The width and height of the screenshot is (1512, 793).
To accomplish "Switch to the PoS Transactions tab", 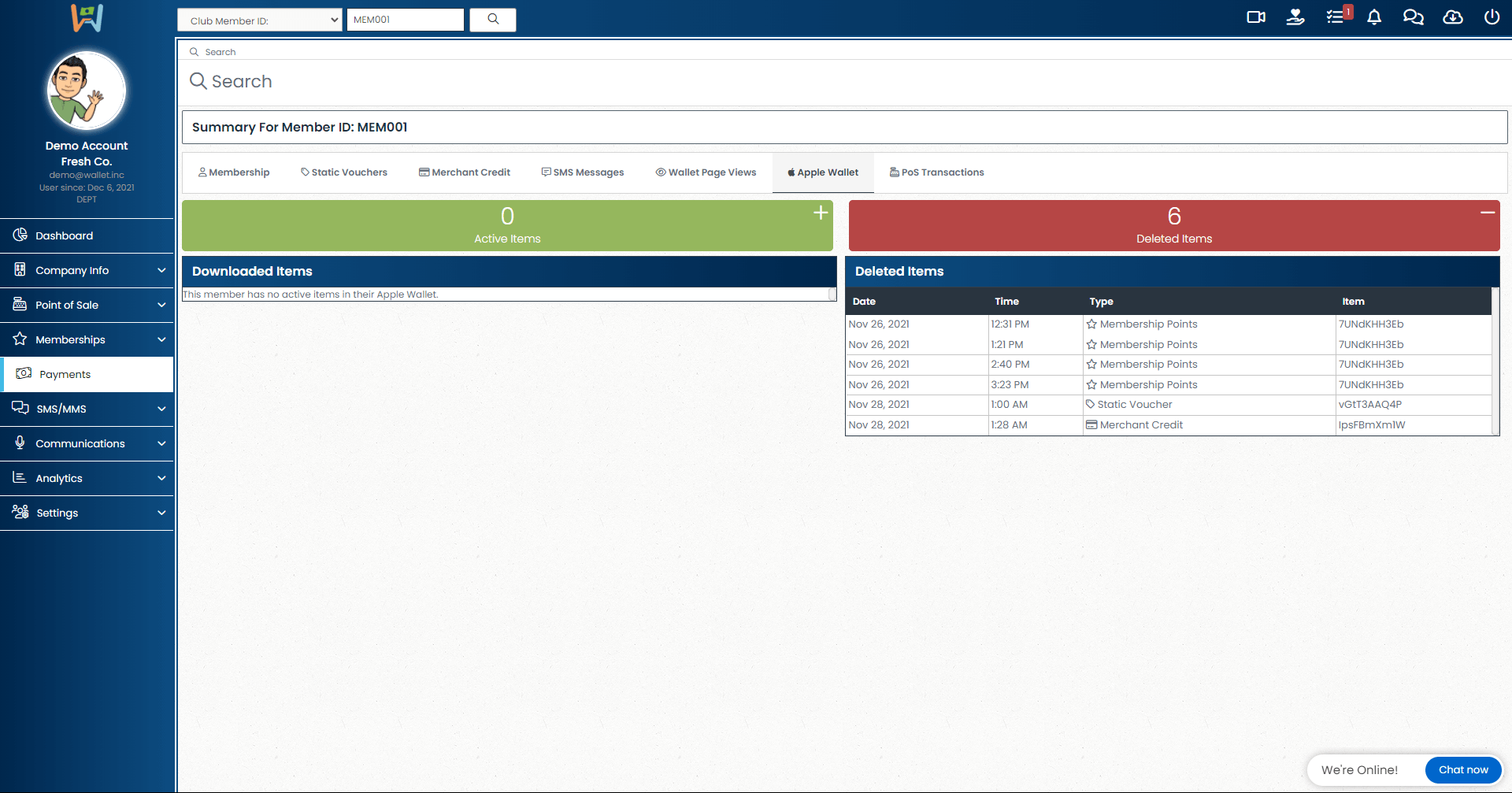I will click(936, 172).
